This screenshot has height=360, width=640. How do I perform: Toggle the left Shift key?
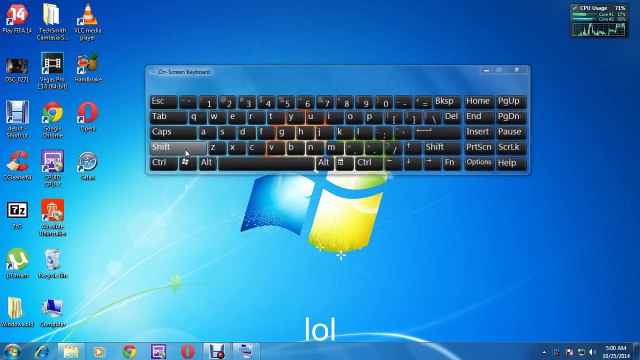tap(178, 148)
